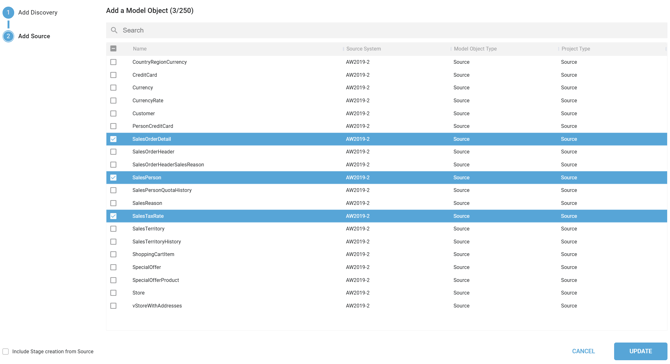Select the SalesOrderHeader name text
The image size is (670, 364).
153,152
